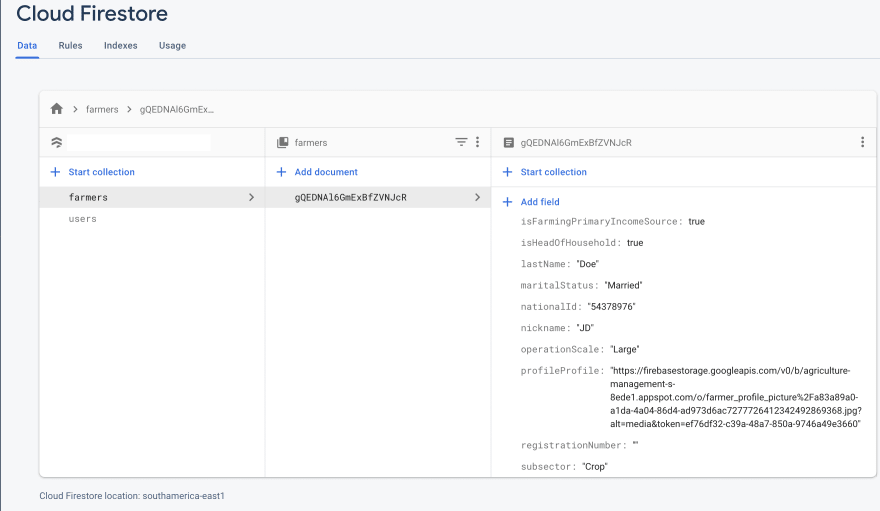Image resolution: width=880 pixels, height=511 pixels.
Task: Select the farmers collection row
Action: click(152, 197)
